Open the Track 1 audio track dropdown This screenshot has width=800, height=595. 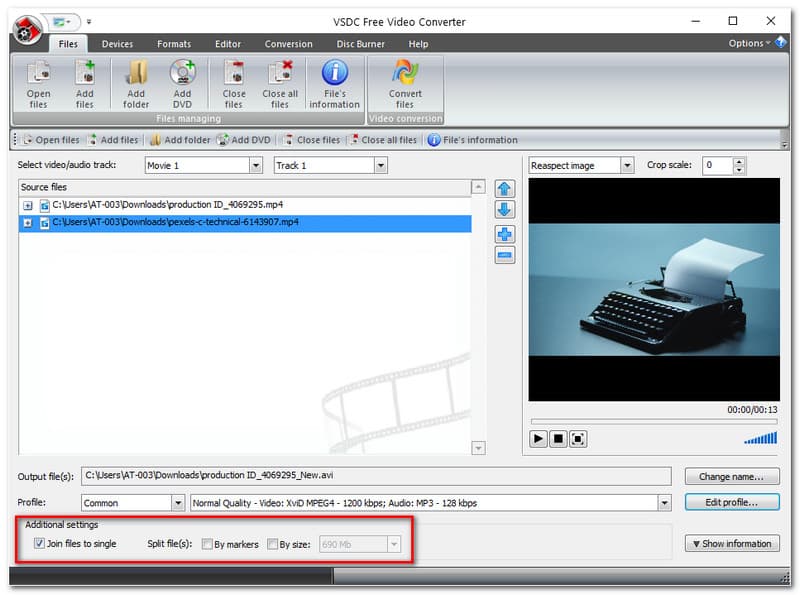tap(380, 165)
